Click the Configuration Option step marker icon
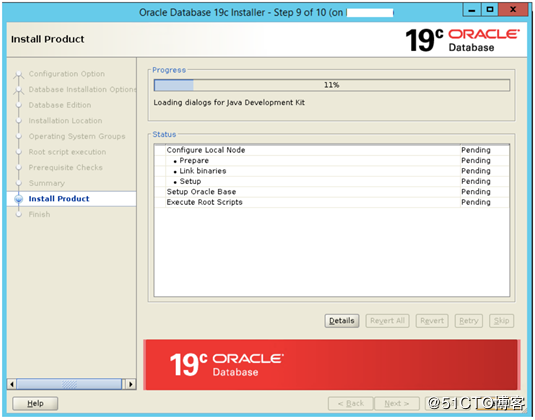 pos(19,74)
